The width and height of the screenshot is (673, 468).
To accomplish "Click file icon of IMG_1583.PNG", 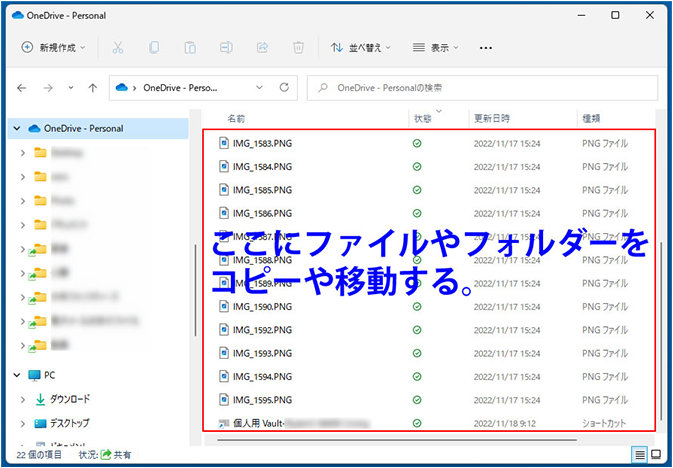I will click(224, 143).
